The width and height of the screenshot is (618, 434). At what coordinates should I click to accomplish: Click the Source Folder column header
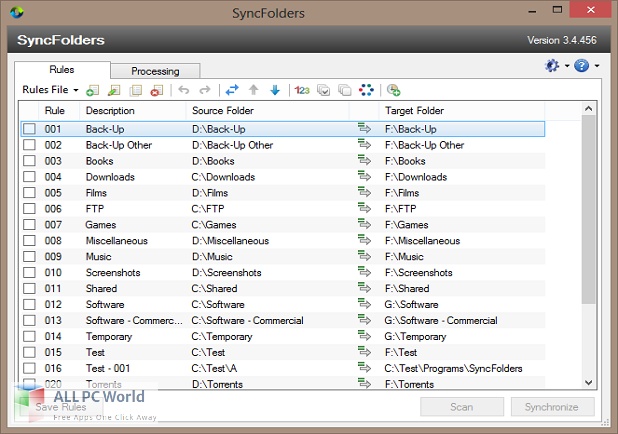267,111
